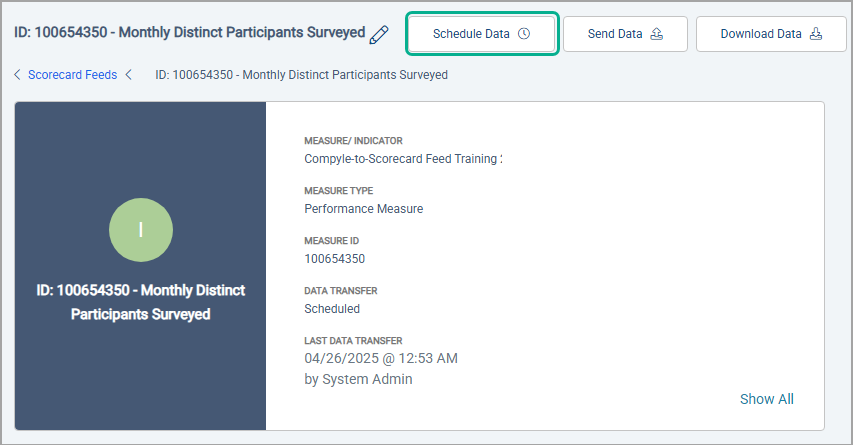Click the breadcrumb current page ID text
The height and width of the screenshot is (445, 853).
coord(302,75)
